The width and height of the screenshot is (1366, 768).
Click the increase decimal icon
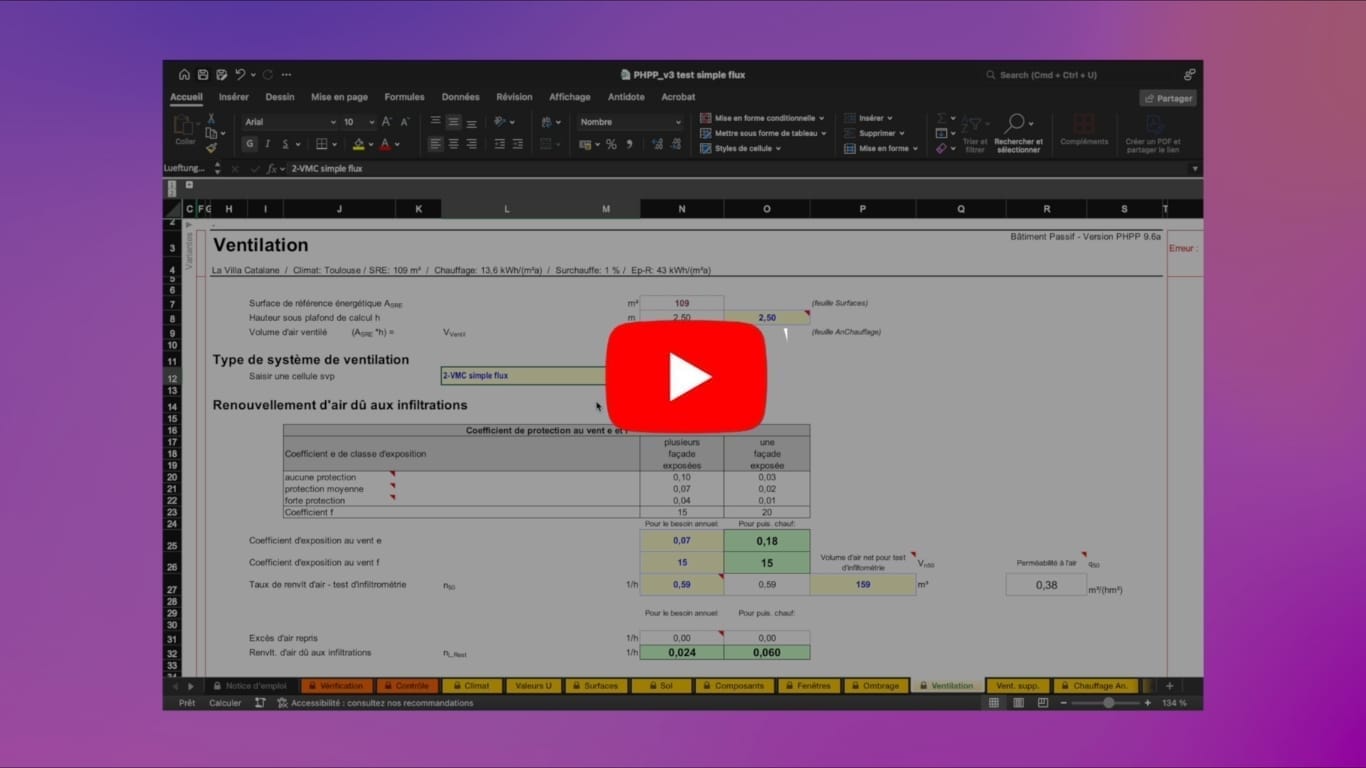point(657,144)
